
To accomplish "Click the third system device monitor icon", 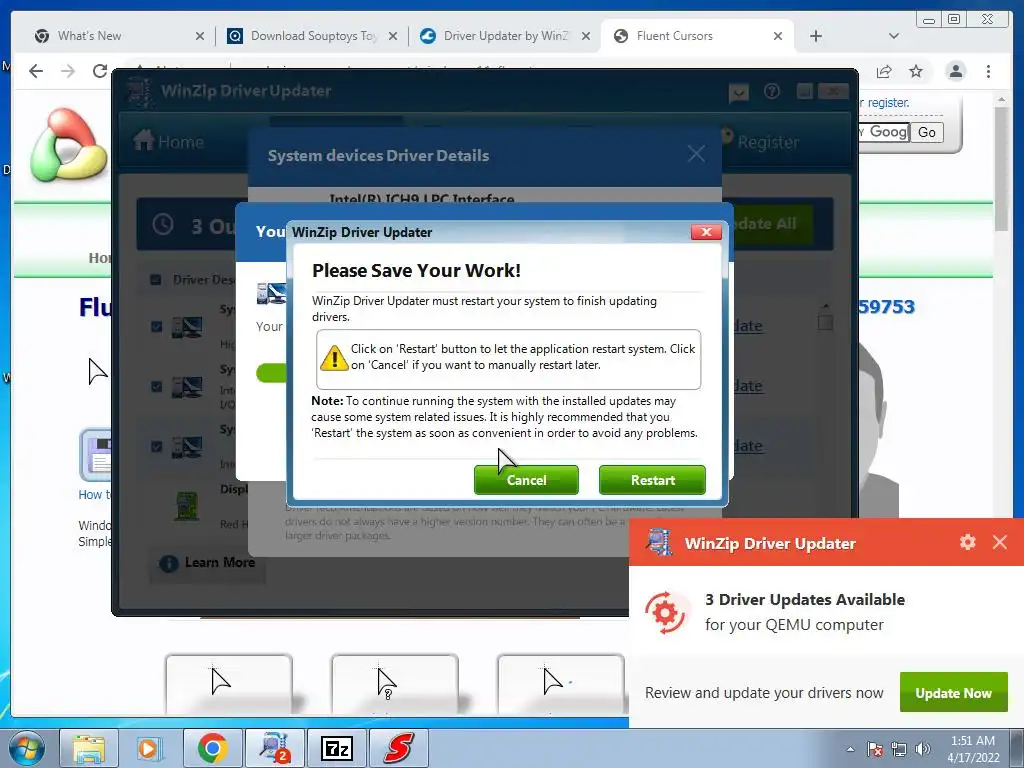I will pos(187,447).
